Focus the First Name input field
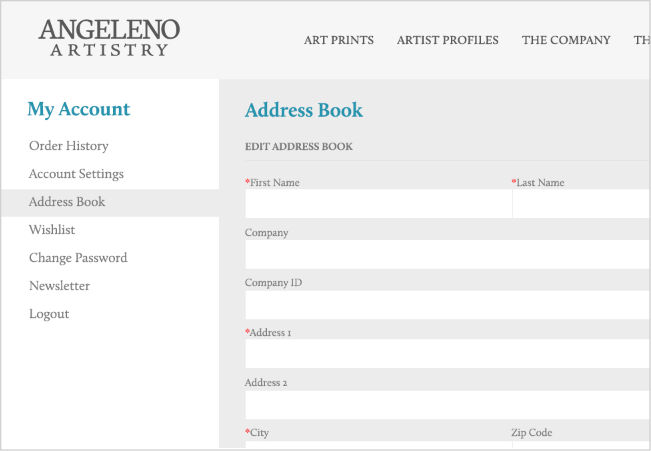Image resolution: width=651 pixels, height=451 pixels. (379, 203)
